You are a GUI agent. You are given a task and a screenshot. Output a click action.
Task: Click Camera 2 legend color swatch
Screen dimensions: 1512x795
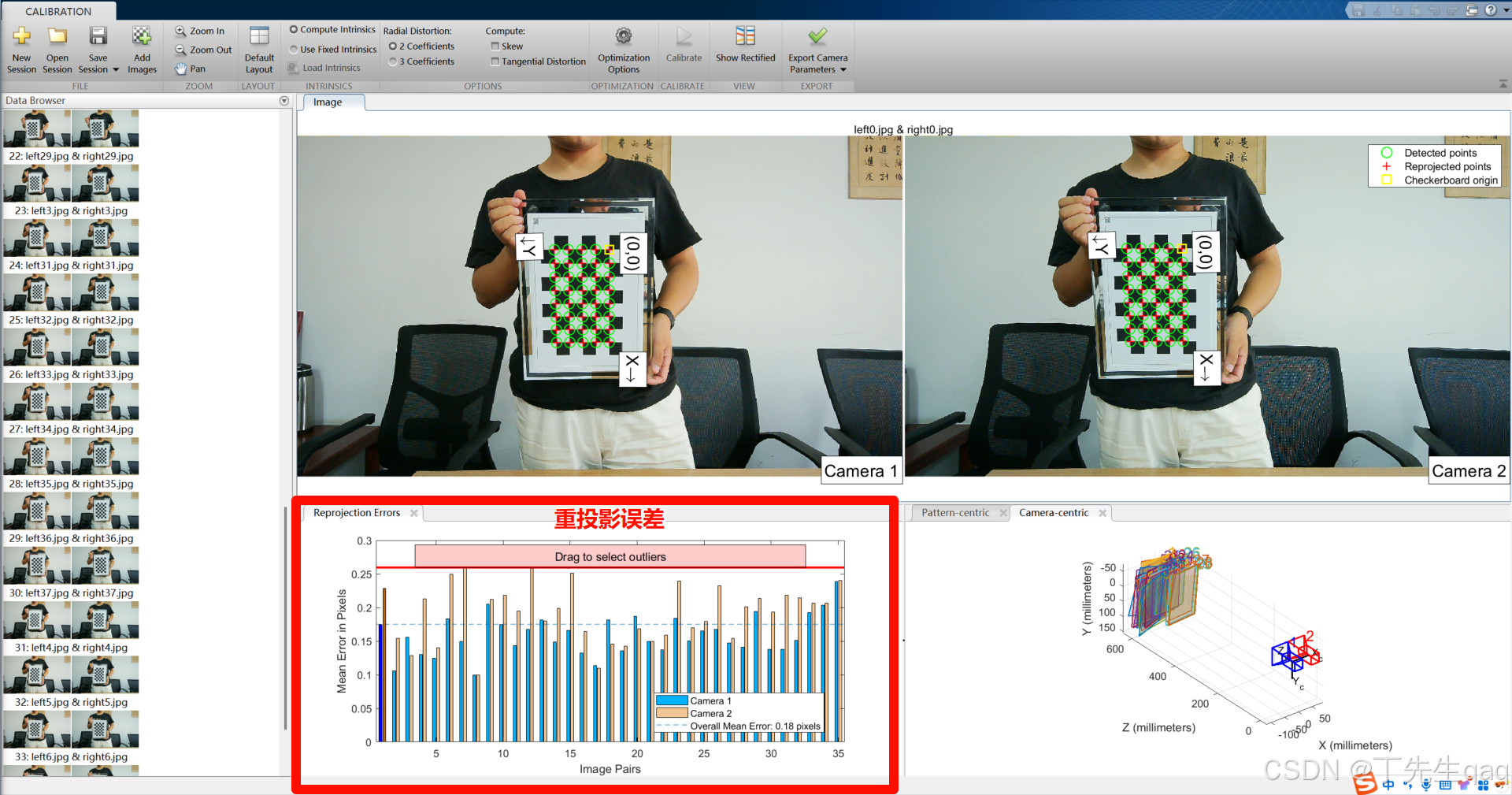pyautogui.click(x=672, y=713)
